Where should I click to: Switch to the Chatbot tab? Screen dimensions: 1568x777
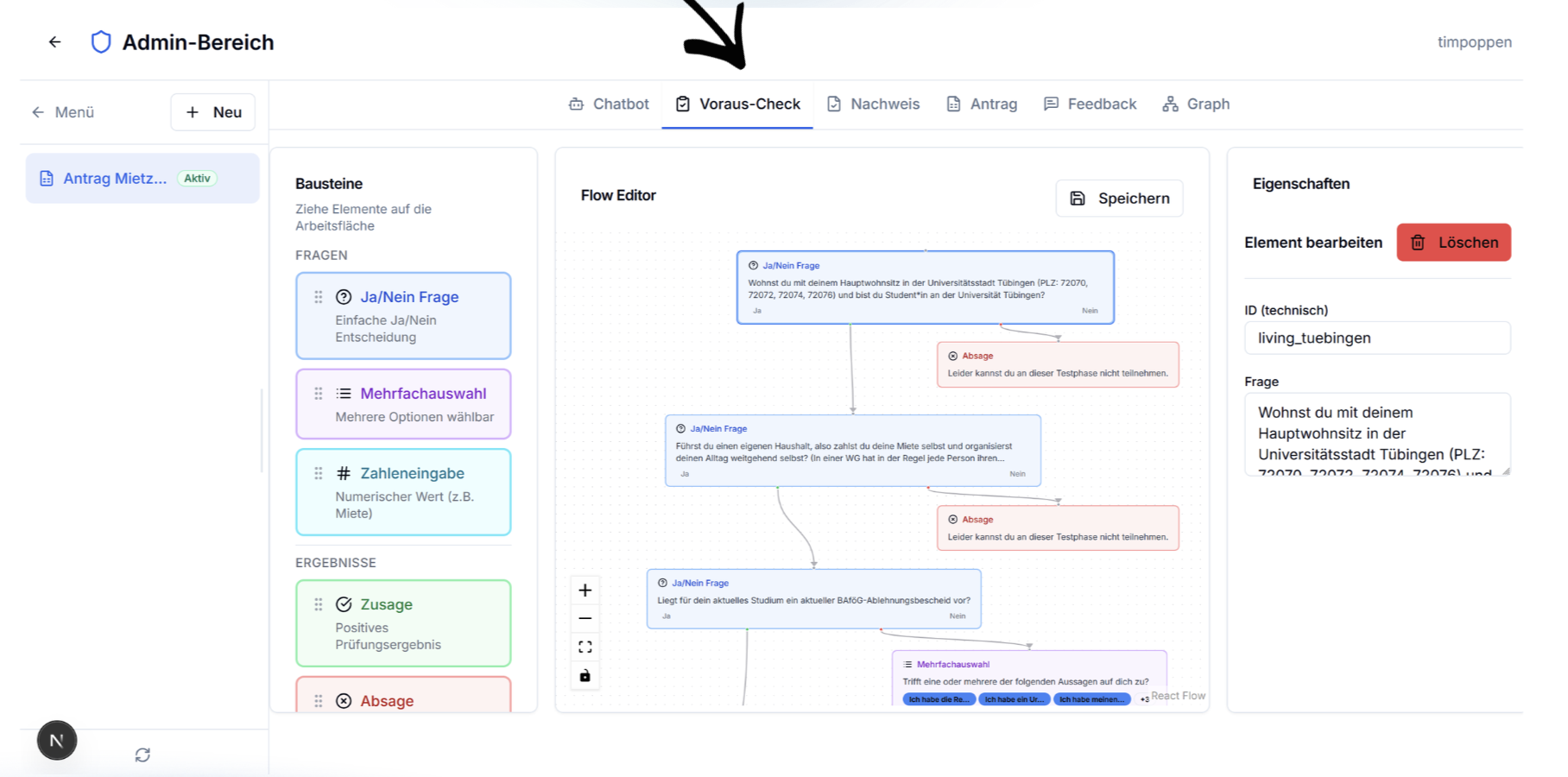coord(609,104)
